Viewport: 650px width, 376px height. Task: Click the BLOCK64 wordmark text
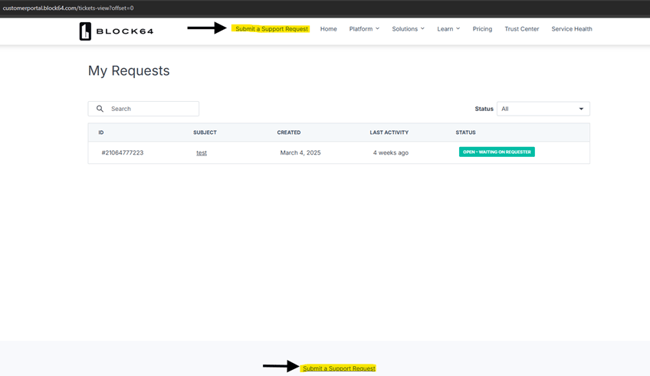click(125, 31)
